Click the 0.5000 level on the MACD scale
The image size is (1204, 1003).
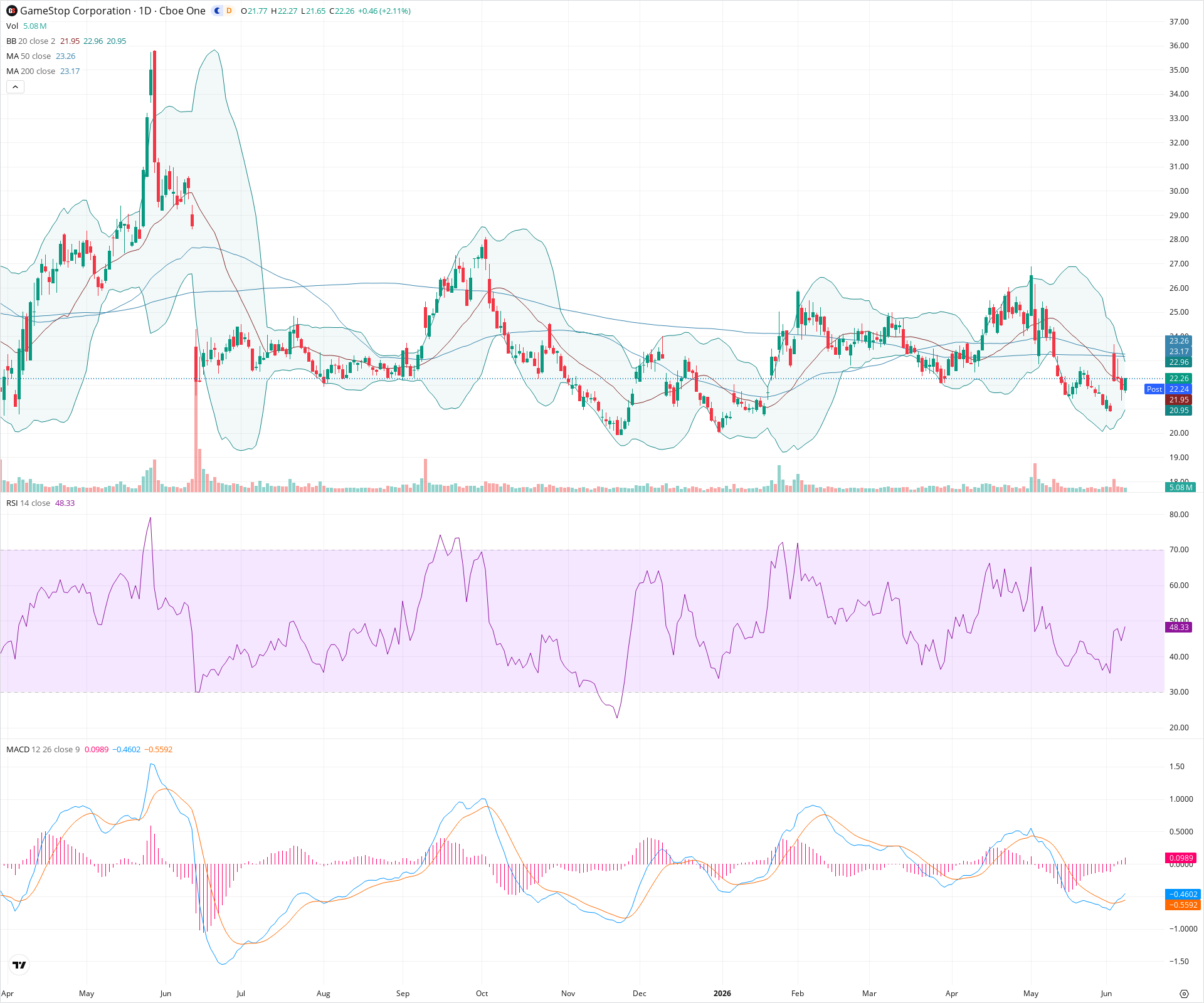click(1181, 832)
